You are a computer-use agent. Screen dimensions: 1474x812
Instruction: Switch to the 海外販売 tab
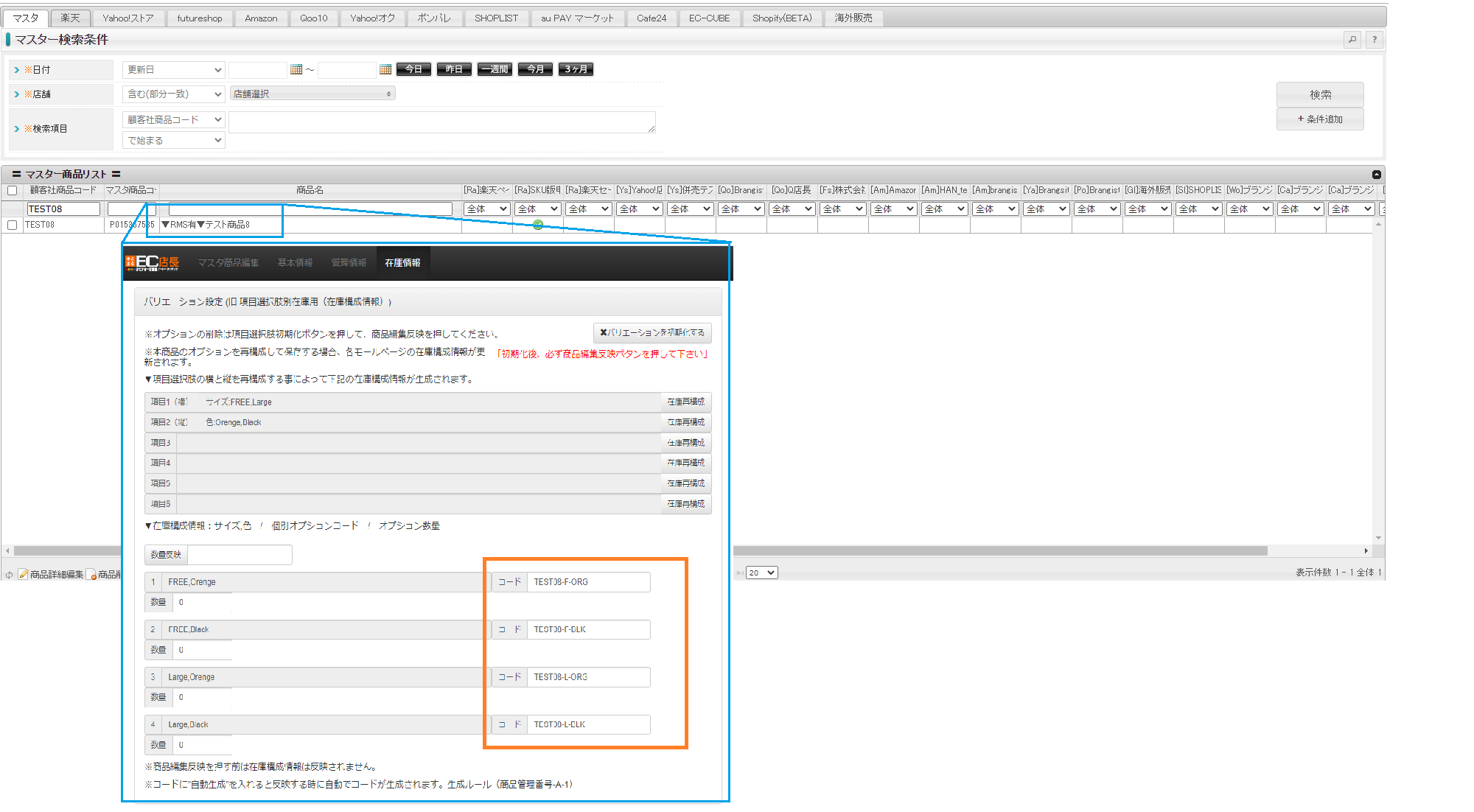[x=853, y=18]
